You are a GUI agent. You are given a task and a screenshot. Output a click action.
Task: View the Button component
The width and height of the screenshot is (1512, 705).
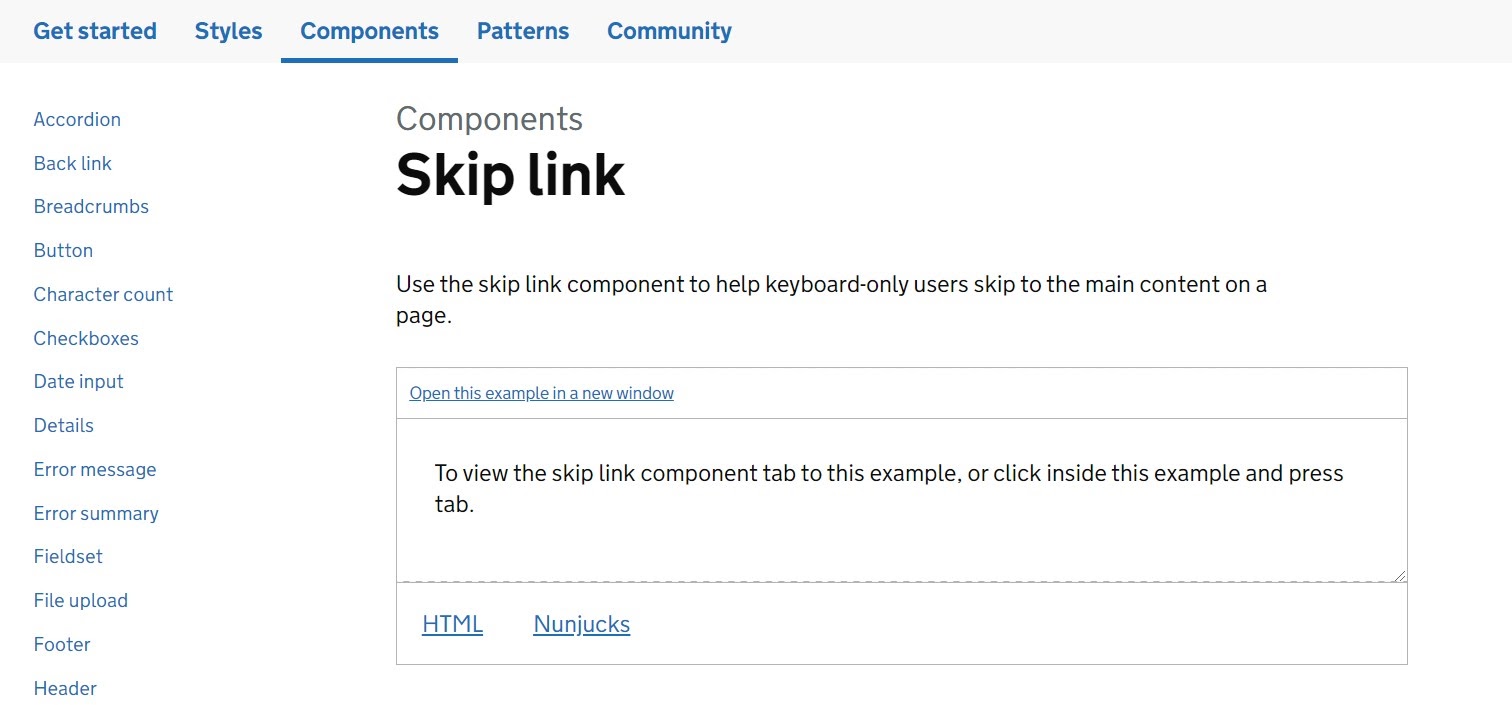pos(63,250)
